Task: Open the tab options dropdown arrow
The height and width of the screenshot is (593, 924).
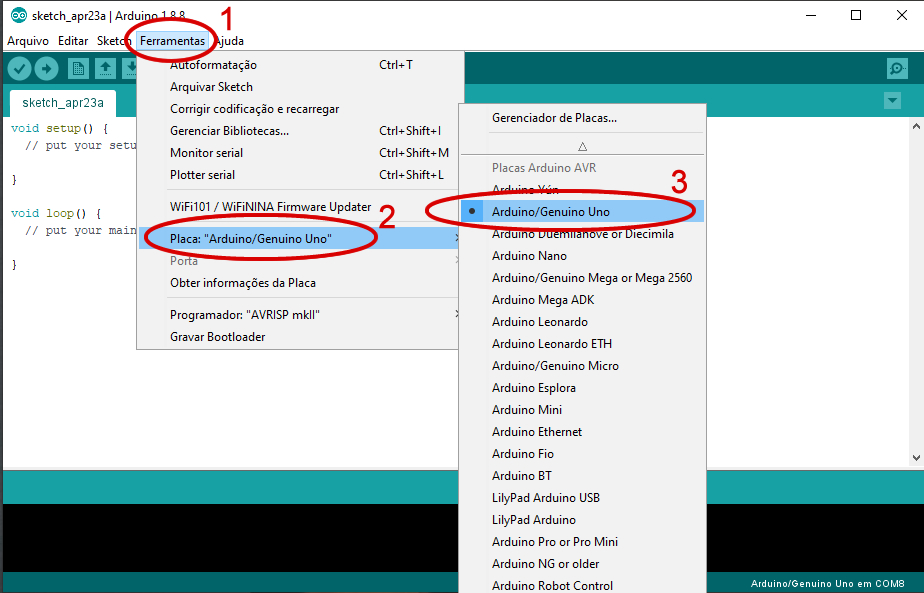Action: point(893,101)
